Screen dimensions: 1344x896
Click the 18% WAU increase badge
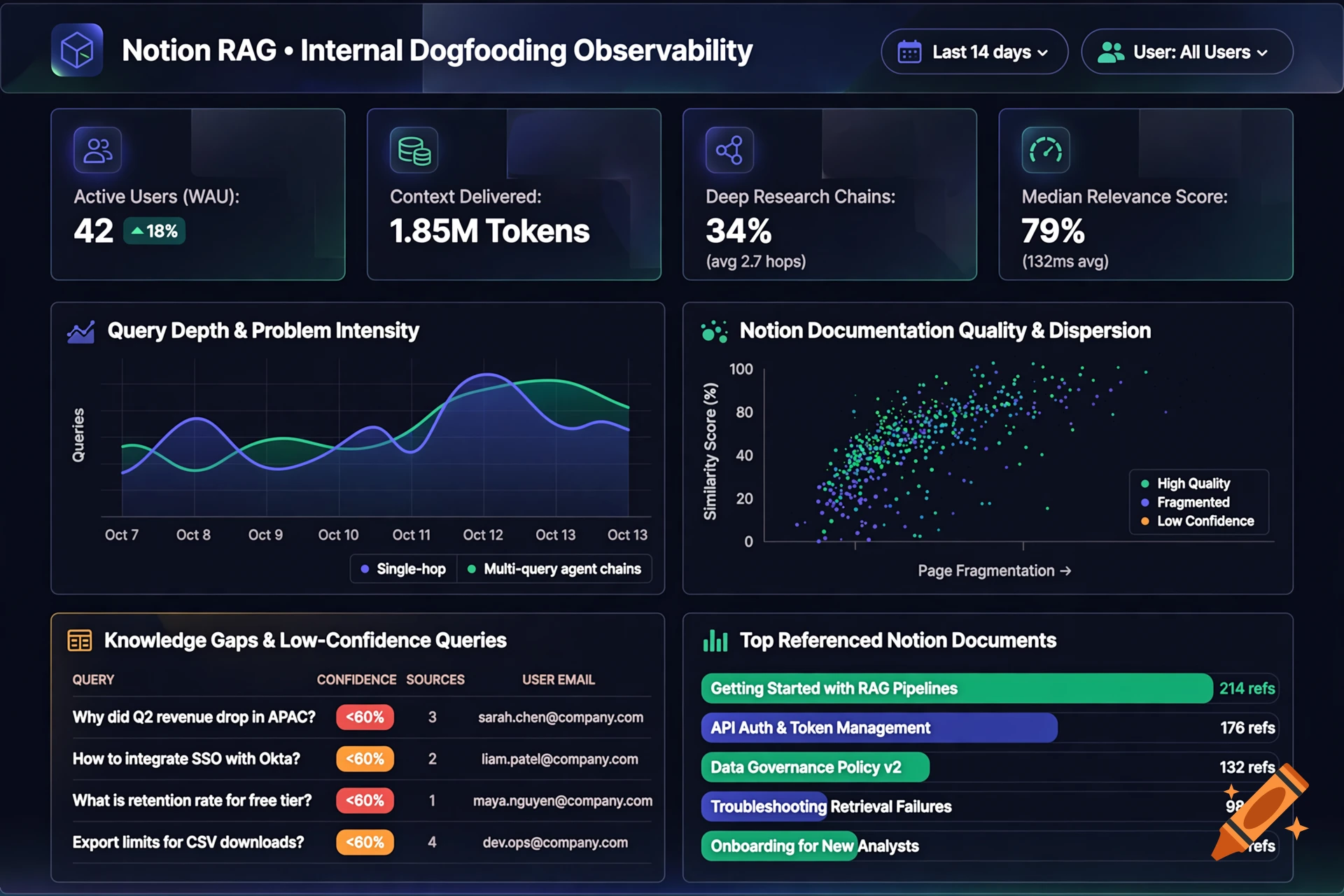tap(154, 231)
